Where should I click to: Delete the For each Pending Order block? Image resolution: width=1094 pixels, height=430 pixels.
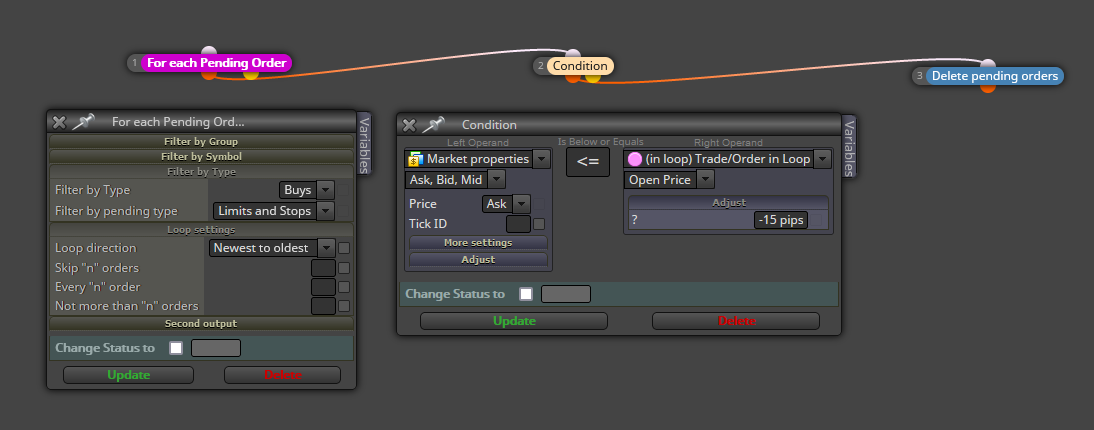coord(283,375)
